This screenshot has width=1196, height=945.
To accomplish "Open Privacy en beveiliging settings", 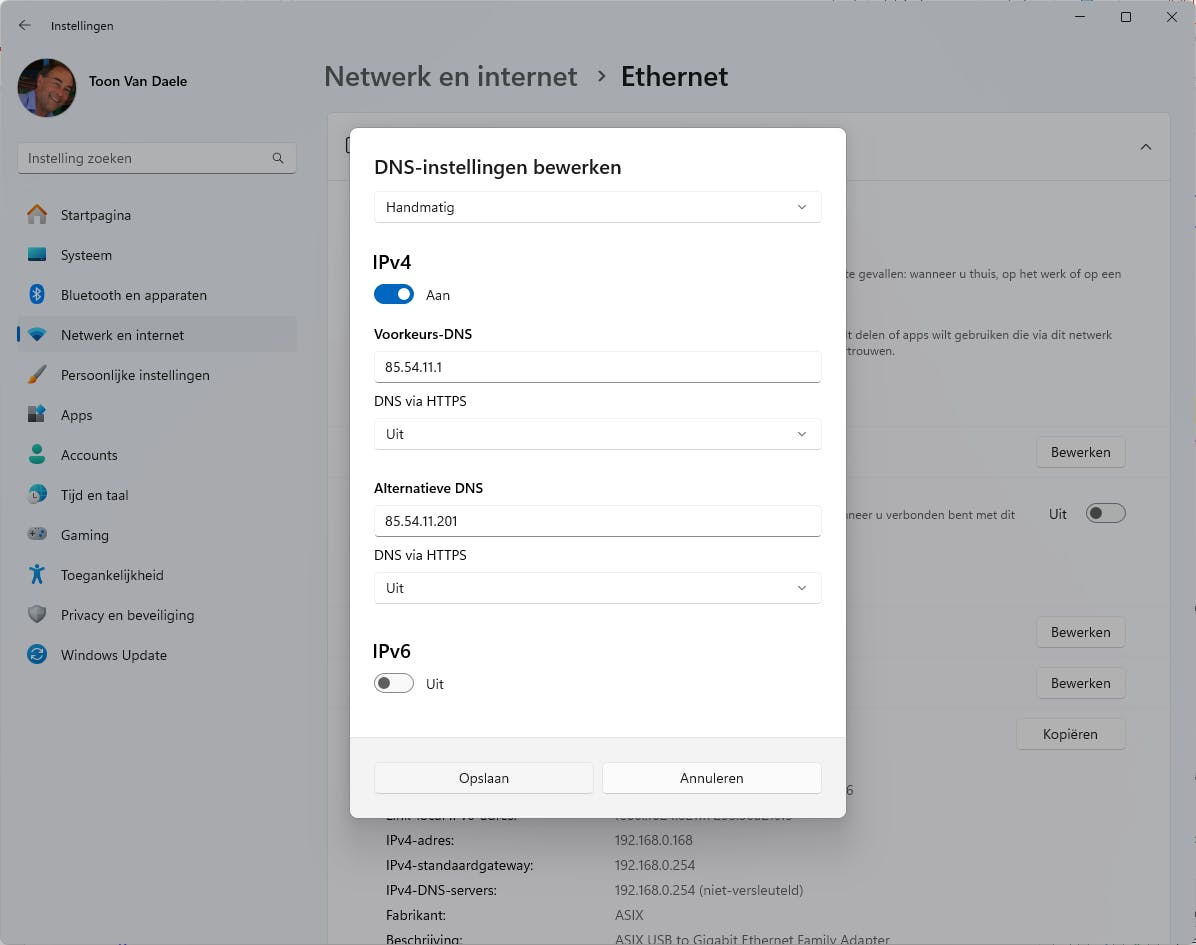I will click(127, 615).
